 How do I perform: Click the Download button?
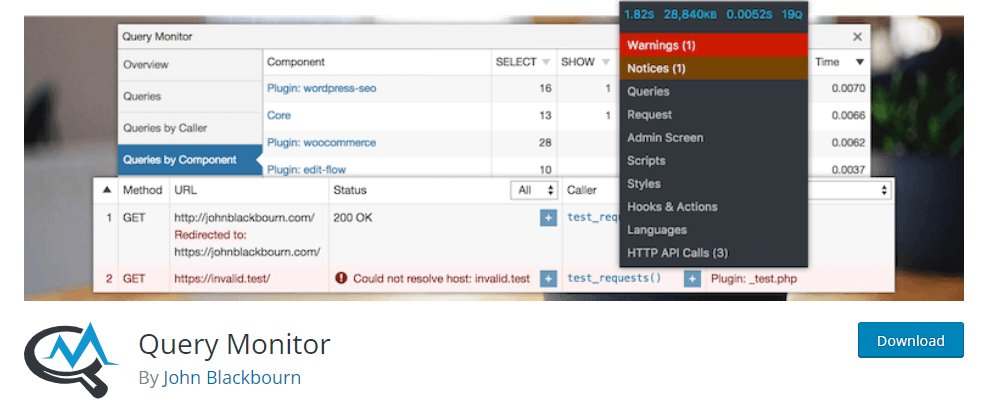tap(910, 341)
